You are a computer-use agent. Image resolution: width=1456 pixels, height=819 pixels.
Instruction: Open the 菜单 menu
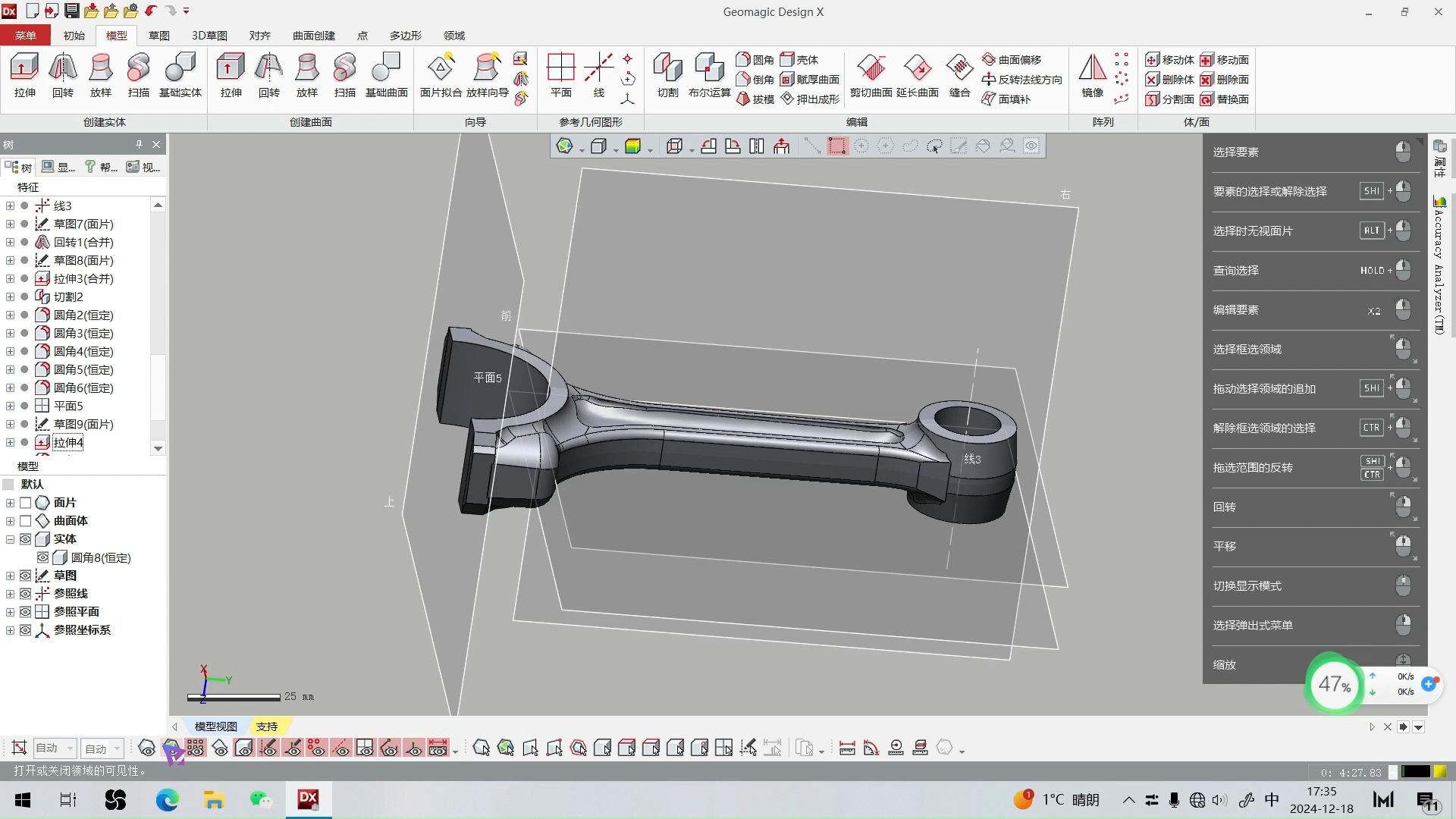25,35
